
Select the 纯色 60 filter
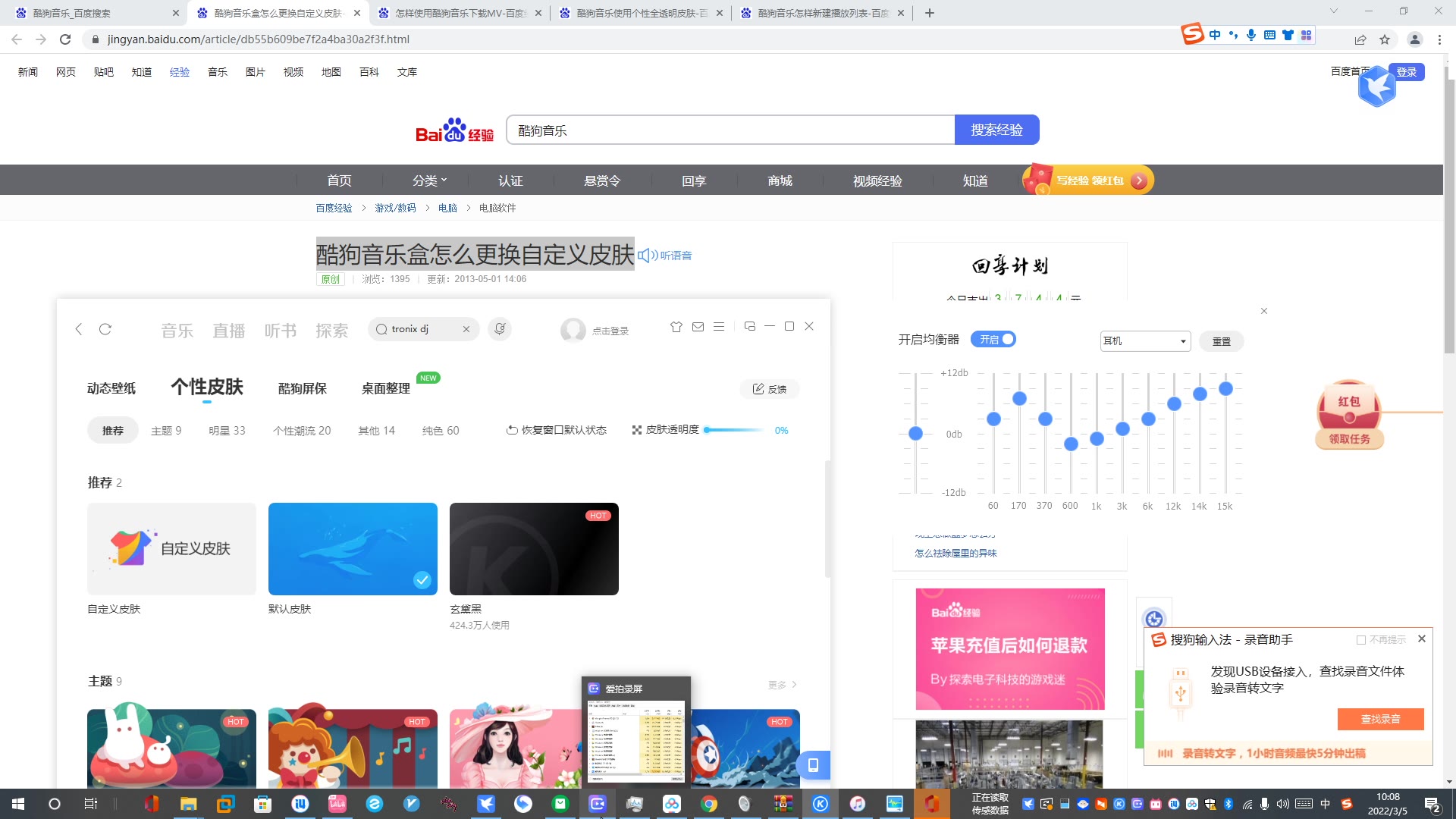click(x=441, y=430)
